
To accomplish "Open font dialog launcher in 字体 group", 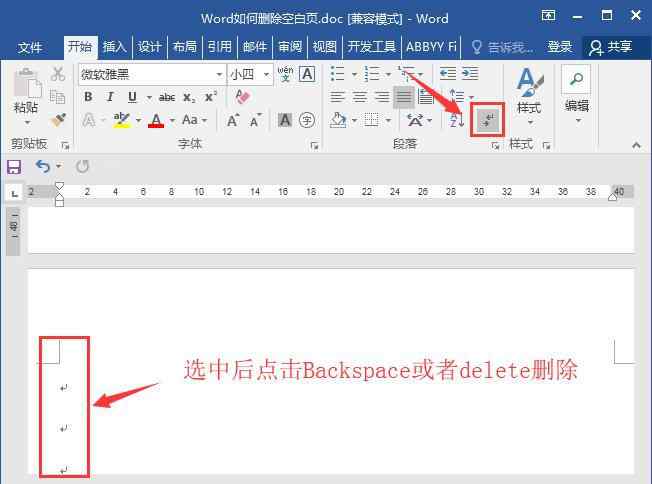I will point(314,146).
